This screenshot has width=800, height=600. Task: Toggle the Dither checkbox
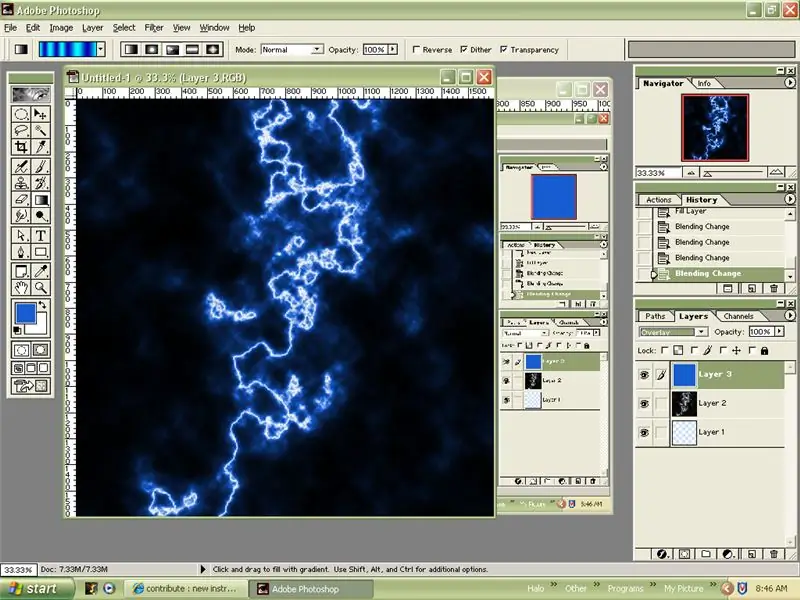(464, 49)
